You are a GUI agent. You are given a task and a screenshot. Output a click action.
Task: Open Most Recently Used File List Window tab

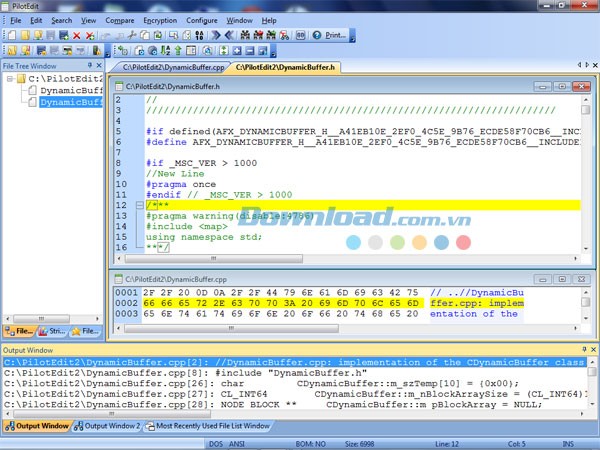210,426
